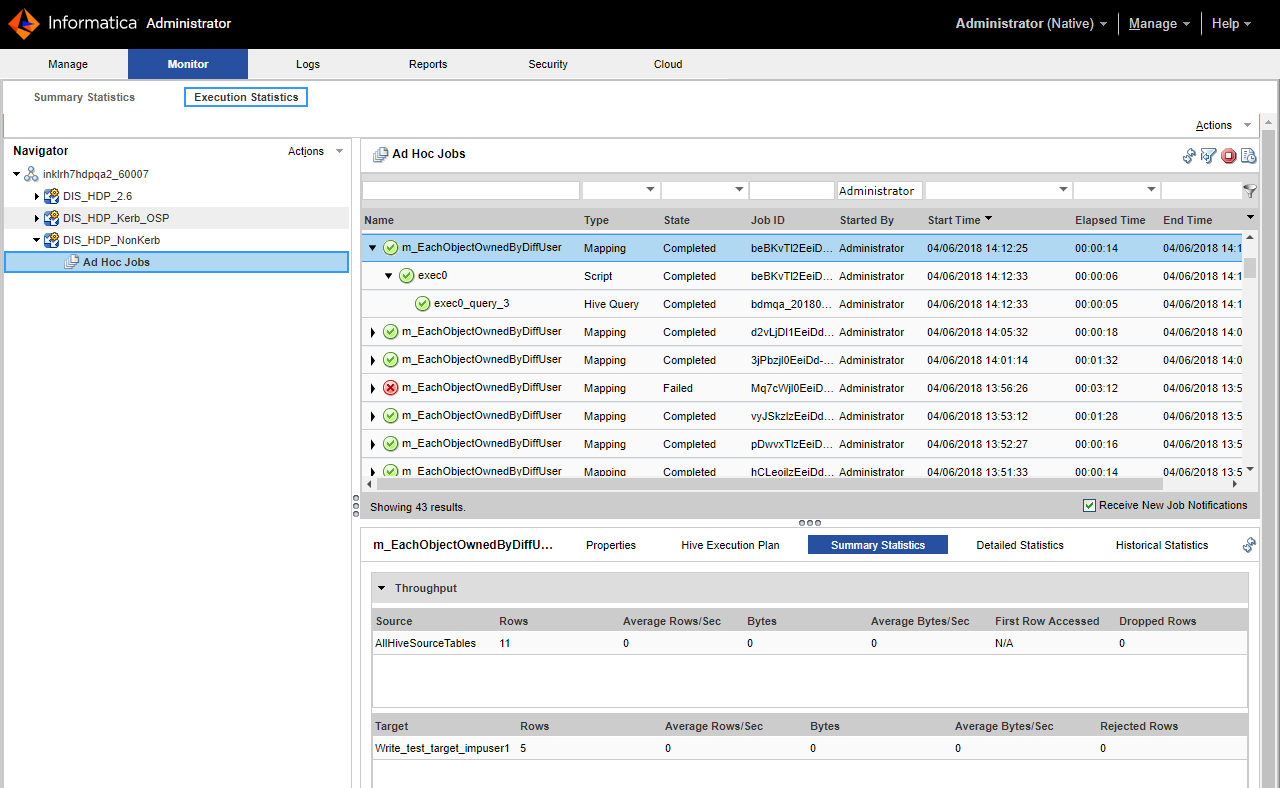
Task: Sort by the Start Time column header
Action: [954, 220]
